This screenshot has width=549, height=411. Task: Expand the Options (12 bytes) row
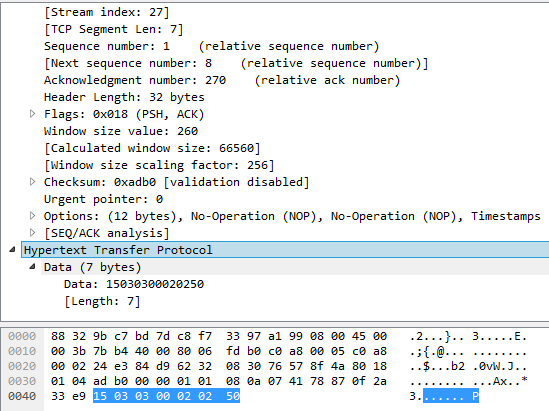(33, 216)
